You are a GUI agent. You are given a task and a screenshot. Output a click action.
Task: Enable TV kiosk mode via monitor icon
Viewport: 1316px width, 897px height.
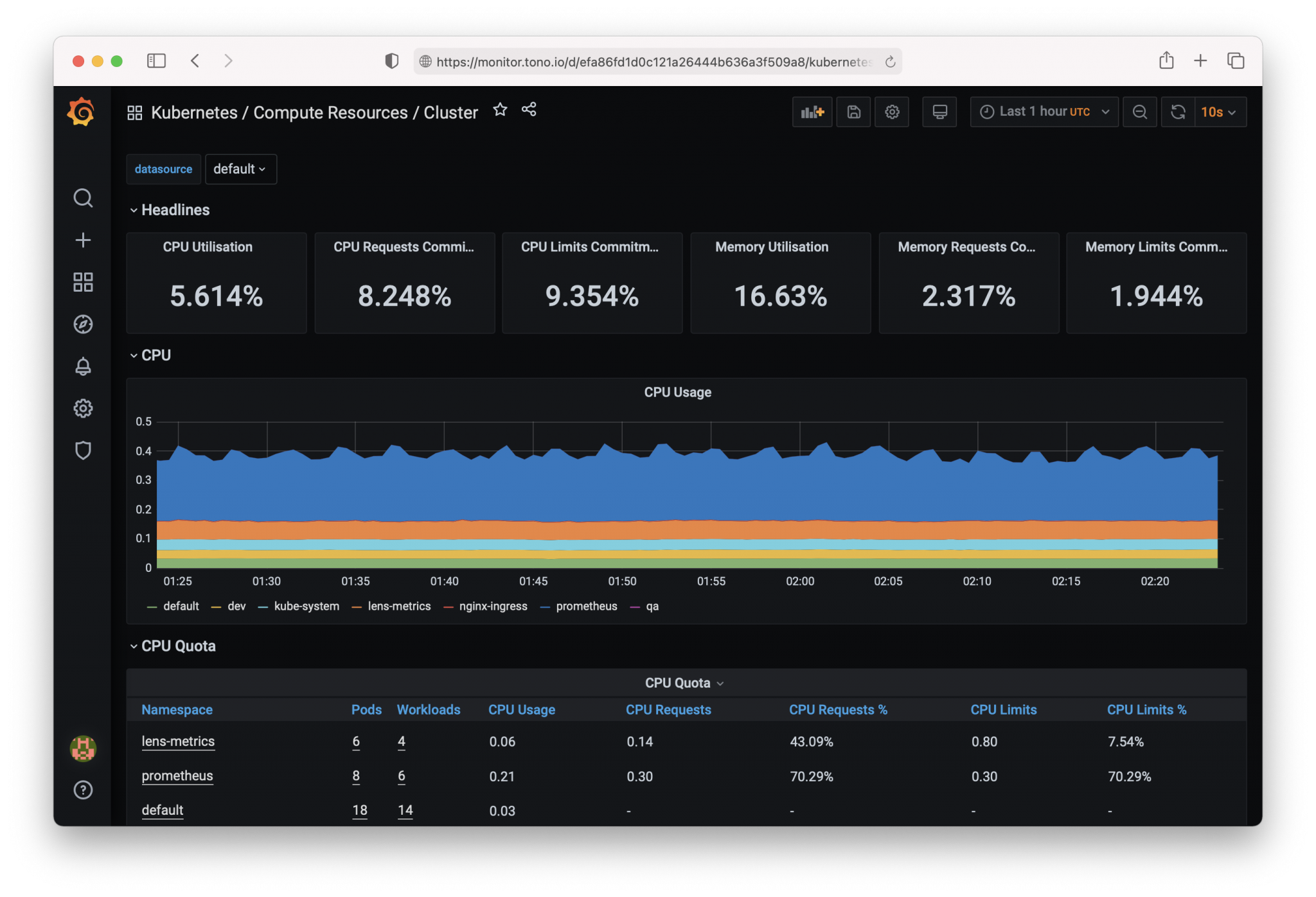(x=939, y=112)
